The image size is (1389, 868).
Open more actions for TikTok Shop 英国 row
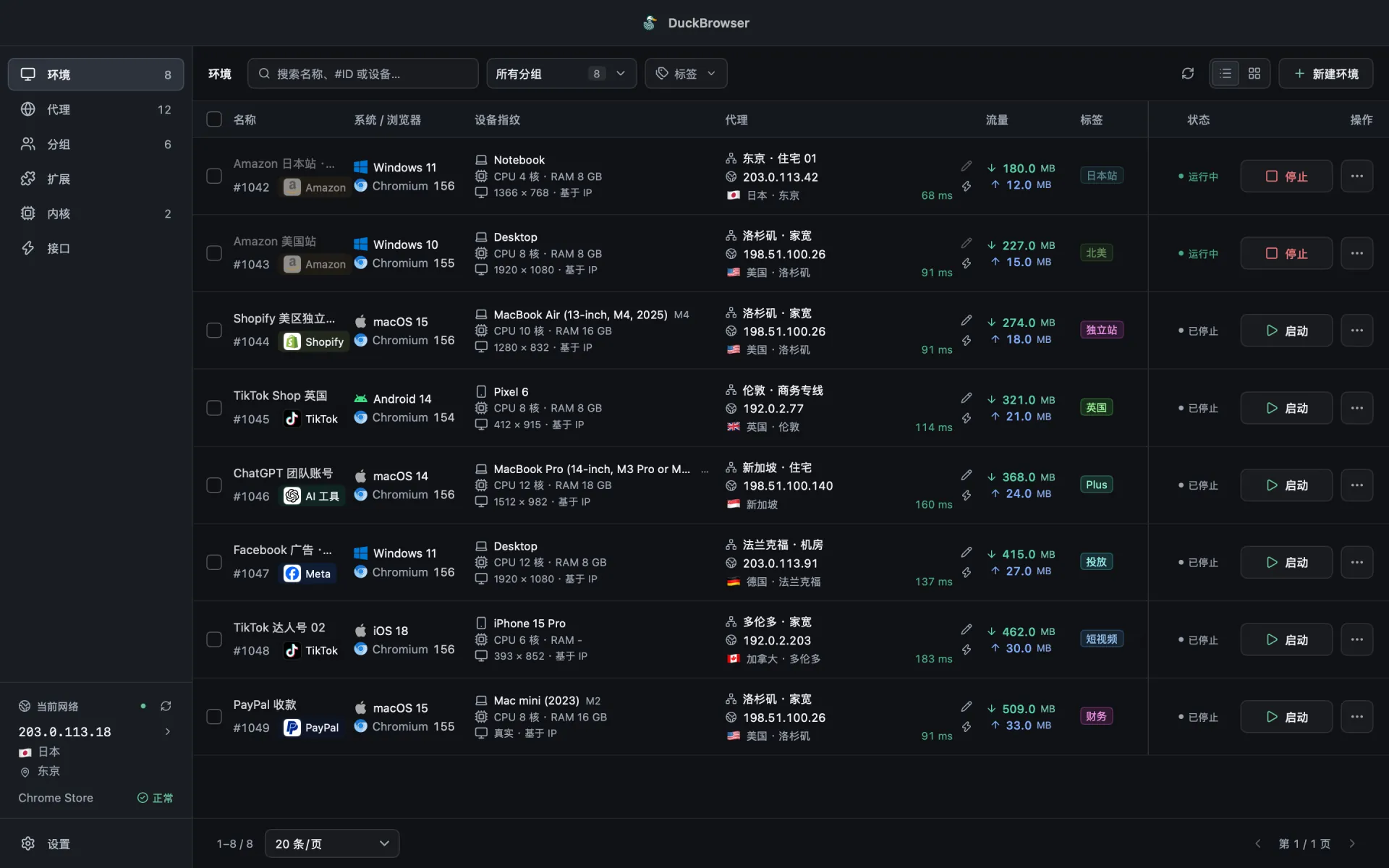coord(1356,408)
